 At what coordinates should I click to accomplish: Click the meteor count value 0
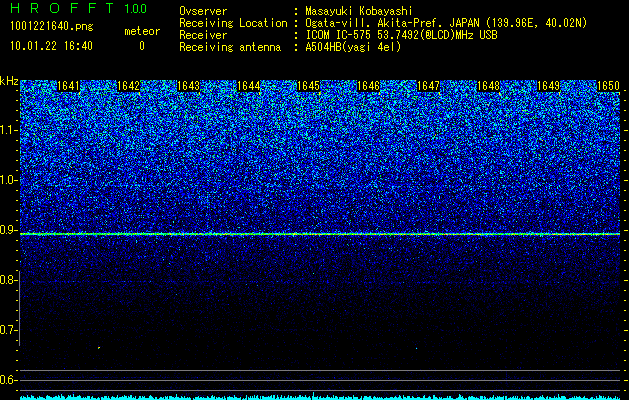tap(142, 46)
